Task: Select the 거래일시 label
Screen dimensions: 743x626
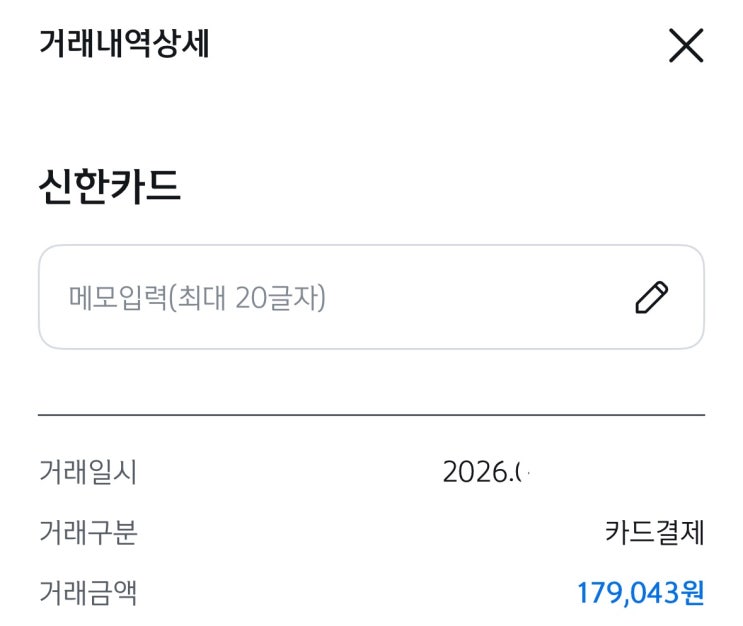Action: click(88, 472)
